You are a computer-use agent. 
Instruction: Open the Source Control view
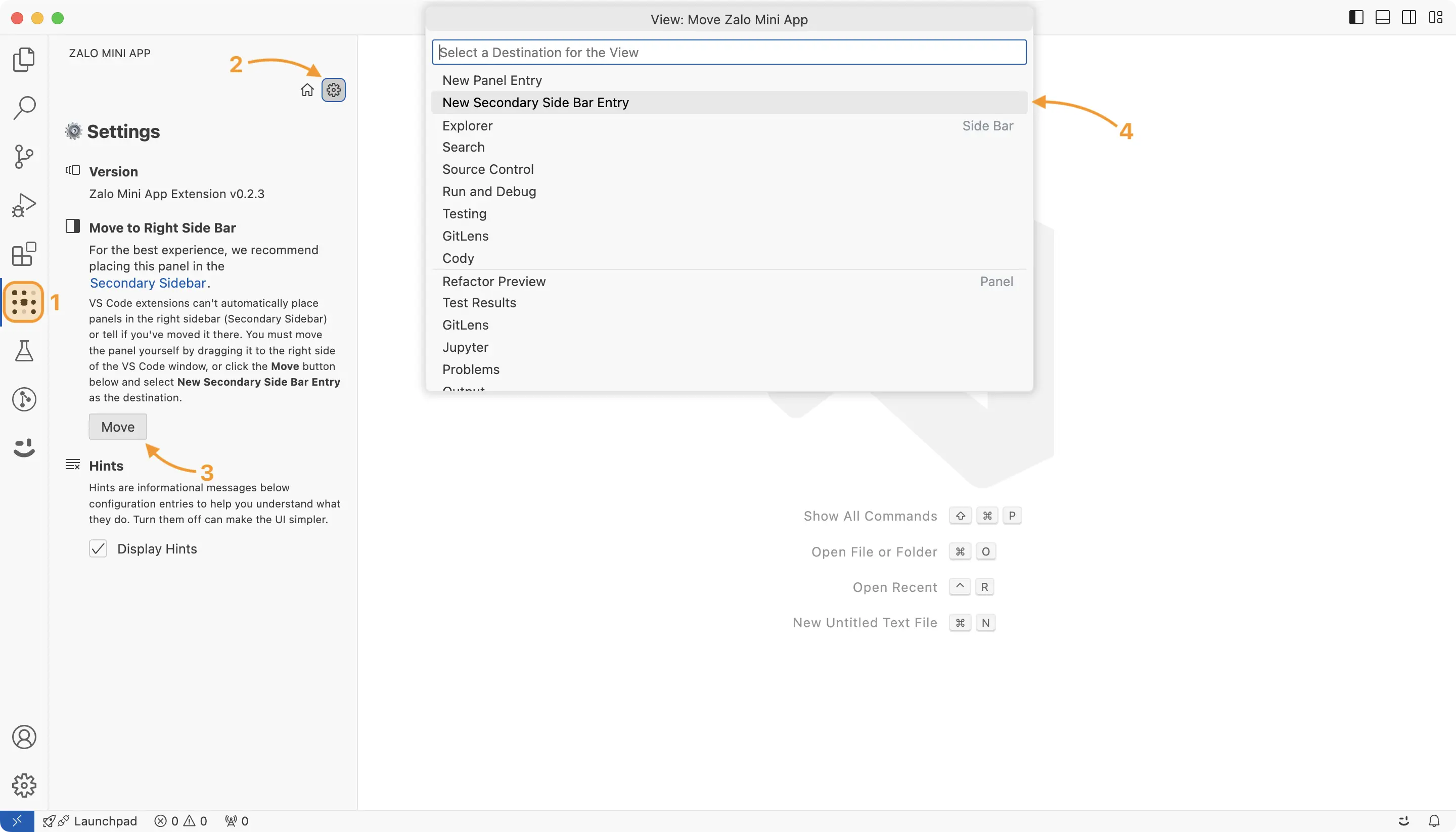click(23, 156)
